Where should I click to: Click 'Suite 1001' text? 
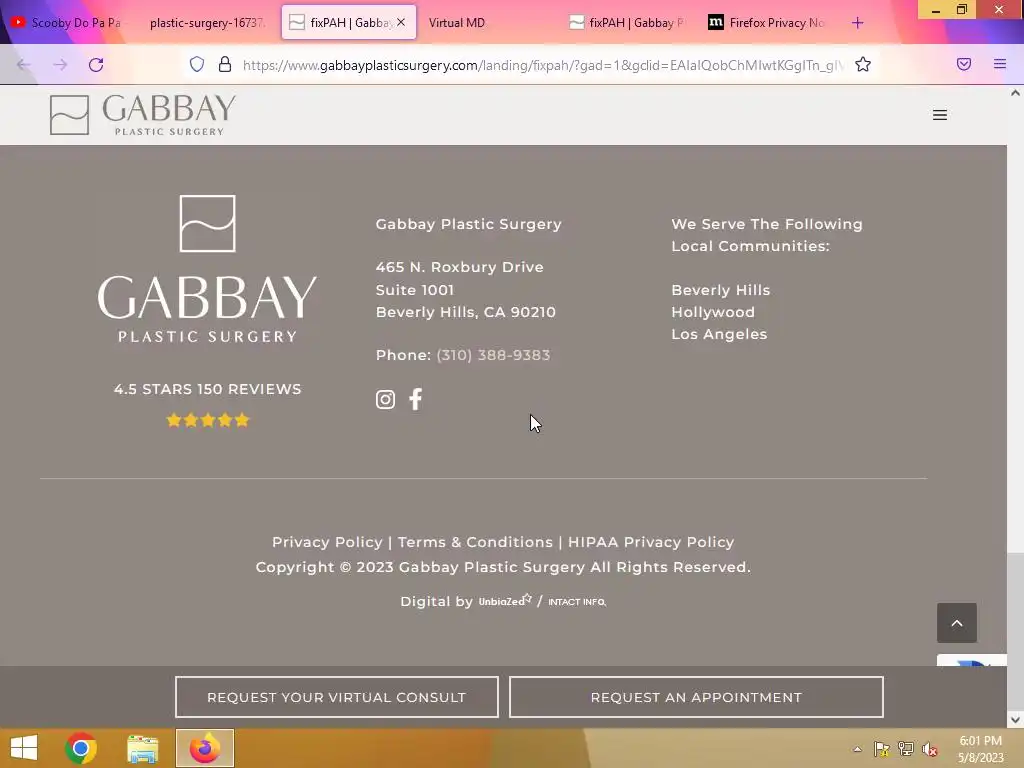[x=415, y=290]
